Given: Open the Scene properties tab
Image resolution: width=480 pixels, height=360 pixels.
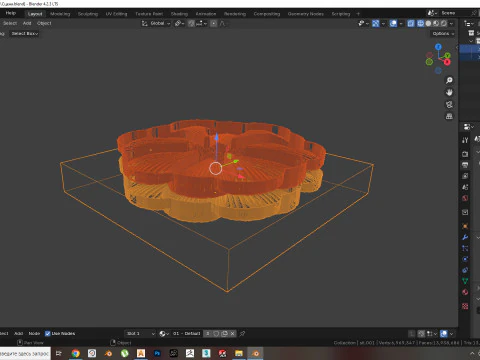Looking at the screenshot, I should click(x=465, y=187).
